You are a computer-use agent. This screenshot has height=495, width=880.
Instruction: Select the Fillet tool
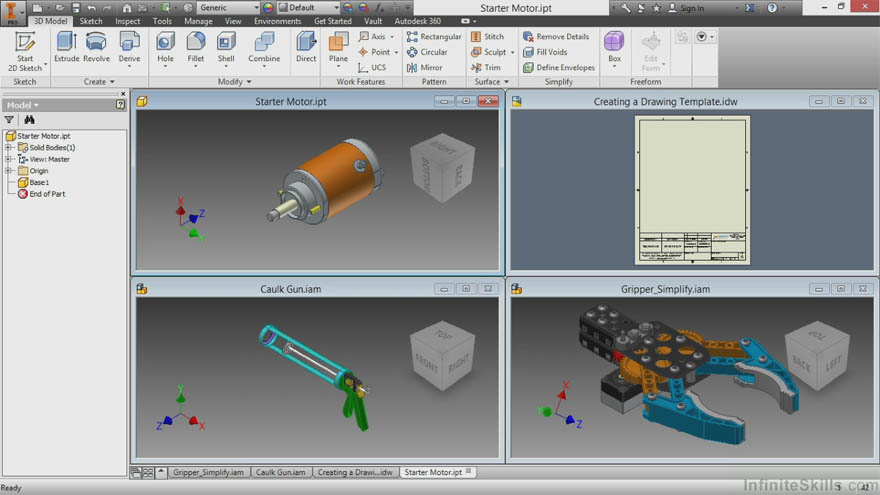[x=195, y=47]
